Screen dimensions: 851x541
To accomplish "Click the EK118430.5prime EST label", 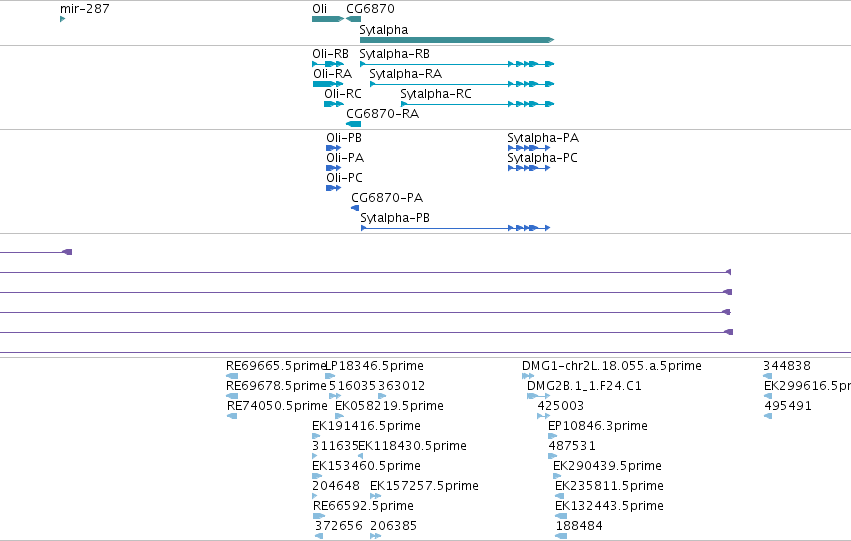I will (412, 446).
